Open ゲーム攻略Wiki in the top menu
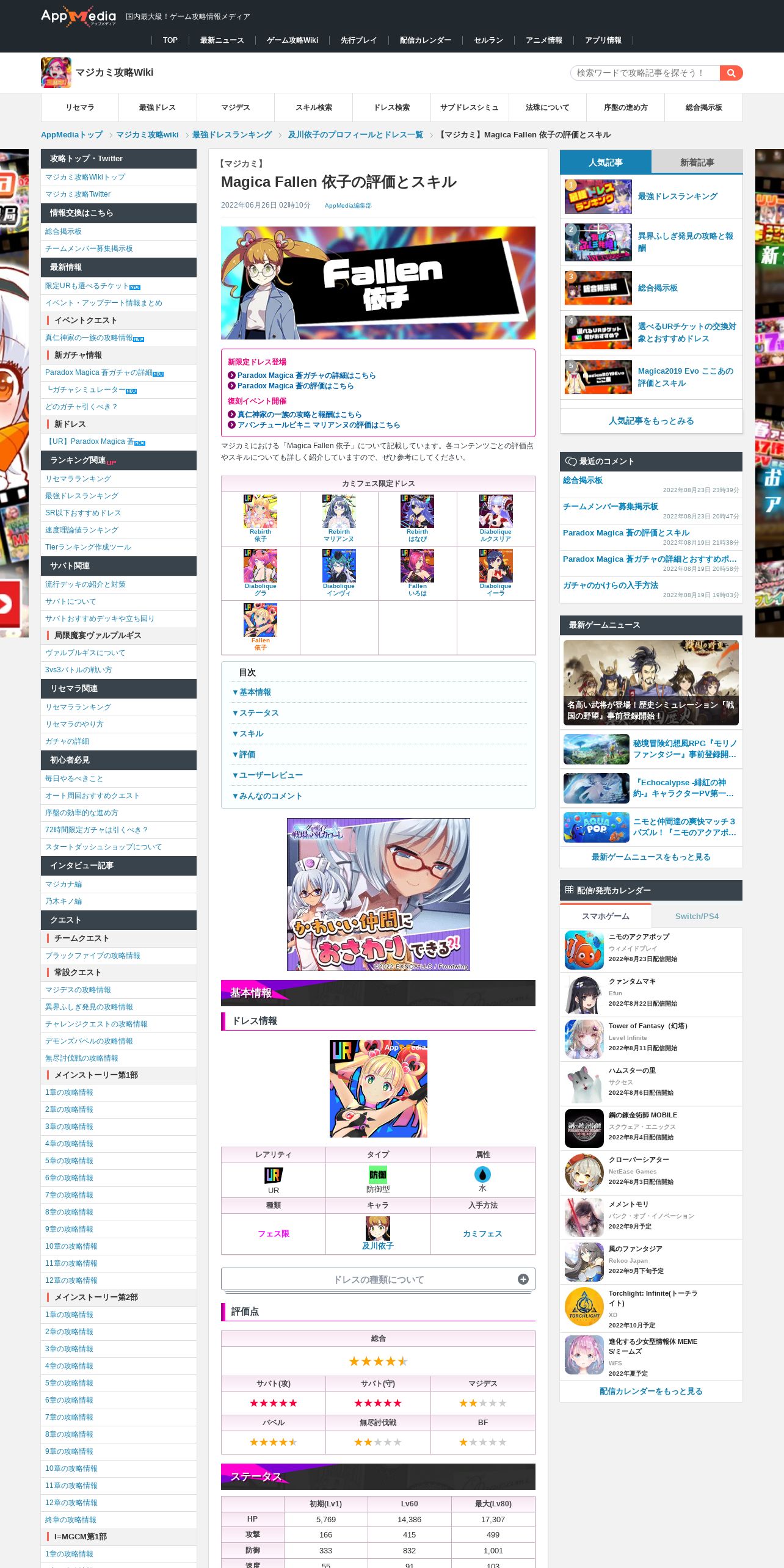The image size is (784, 1568). pyautogui.click(x=292, y=40)
